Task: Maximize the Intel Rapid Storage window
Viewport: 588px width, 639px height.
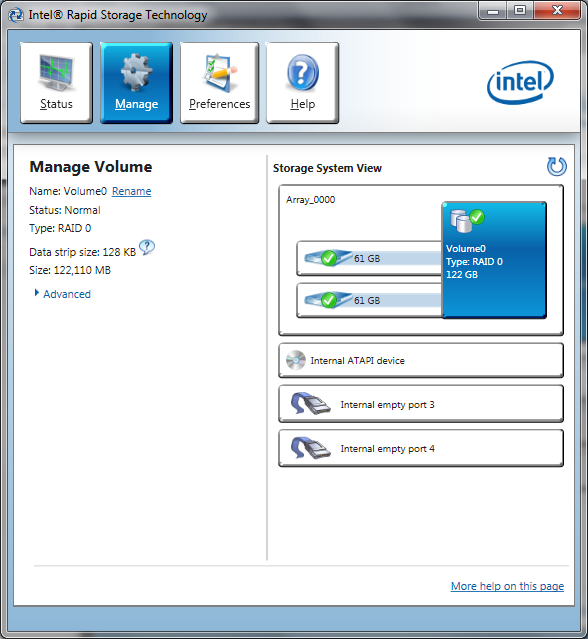Action: click(x=520, y=11)
